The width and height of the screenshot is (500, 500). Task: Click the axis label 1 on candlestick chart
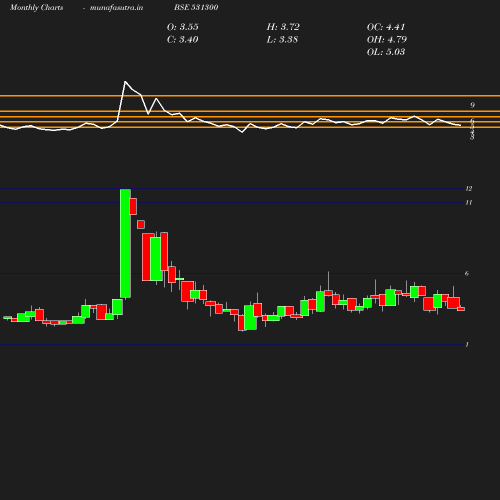click(467, 344)
